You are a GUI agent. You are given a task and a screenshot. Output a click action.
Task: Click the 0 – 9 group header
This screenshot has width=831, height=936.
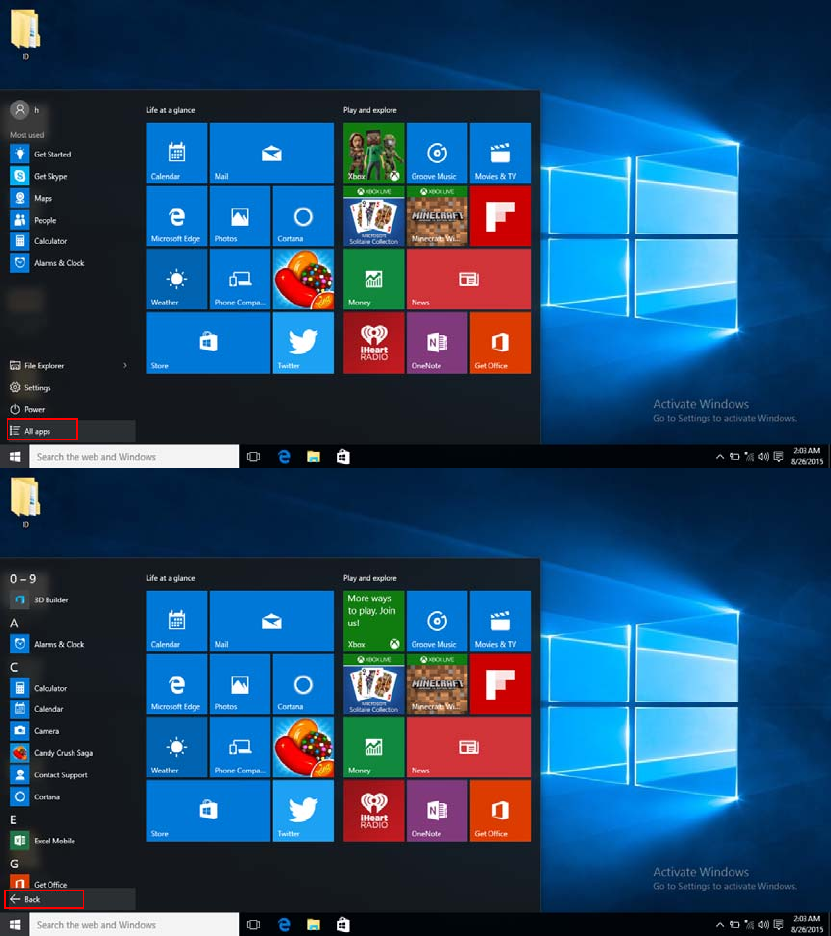tap(23, 578)
